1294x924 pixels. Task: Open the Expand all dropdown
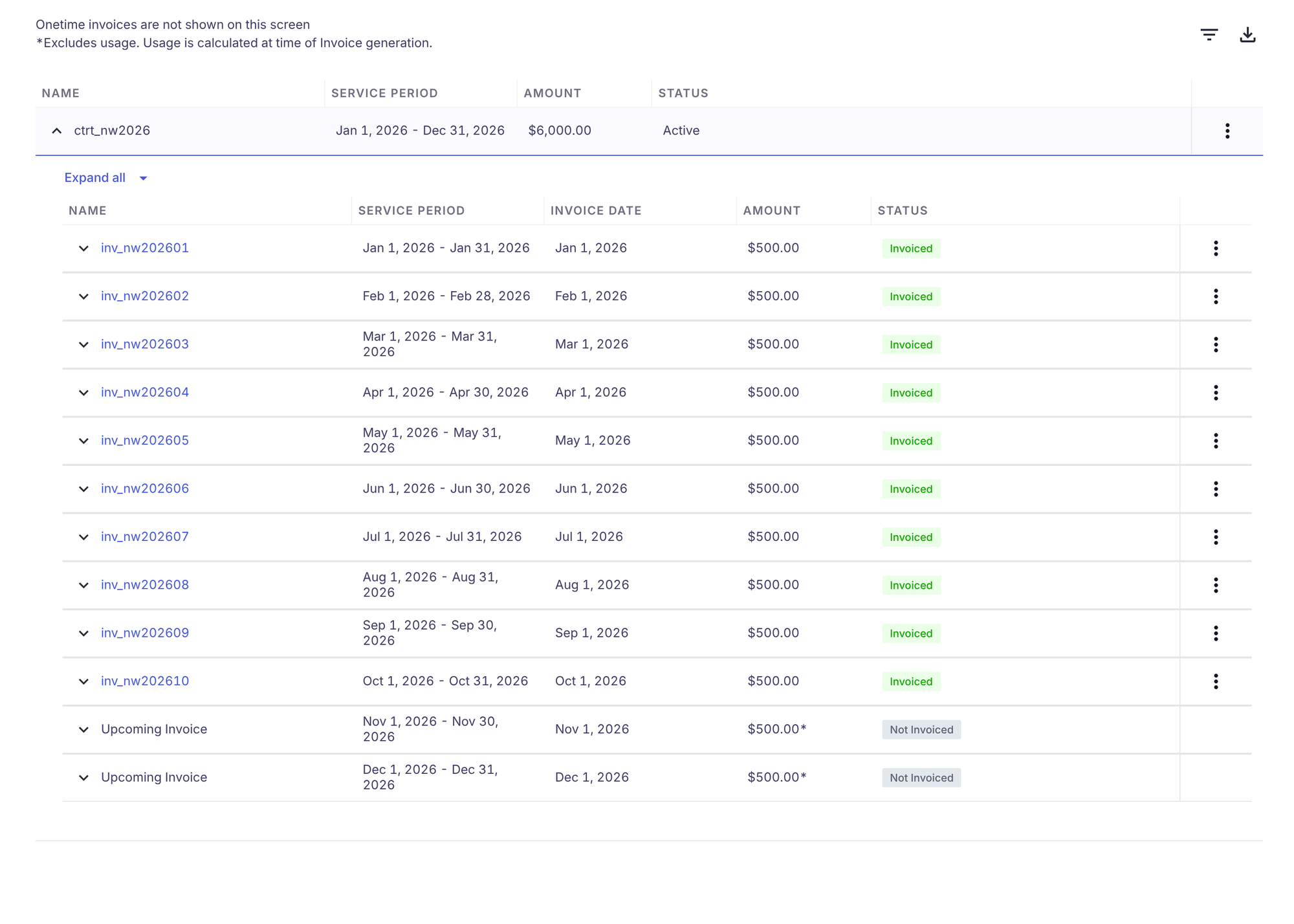point(106,178)
